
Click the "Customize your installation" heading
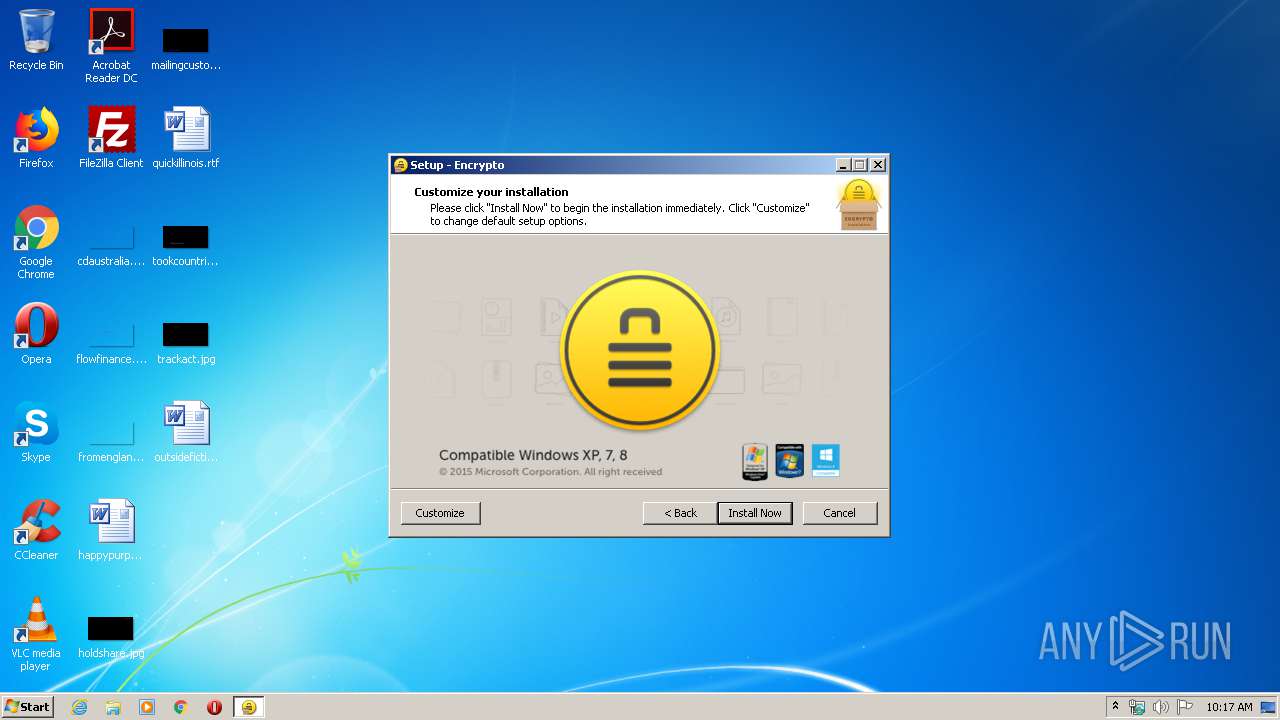click(491, 192)
